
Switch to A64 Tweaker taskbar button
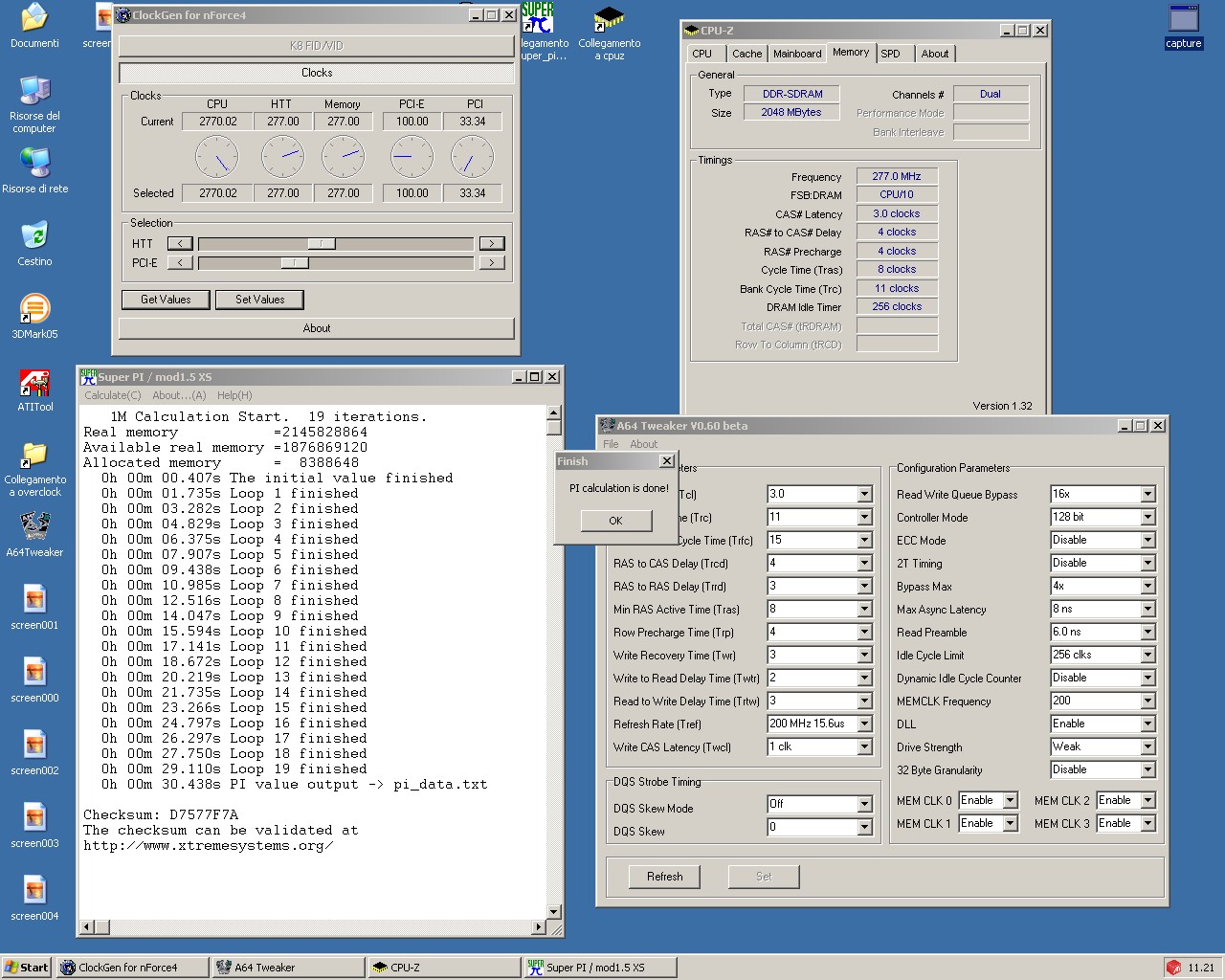(288, 968)
